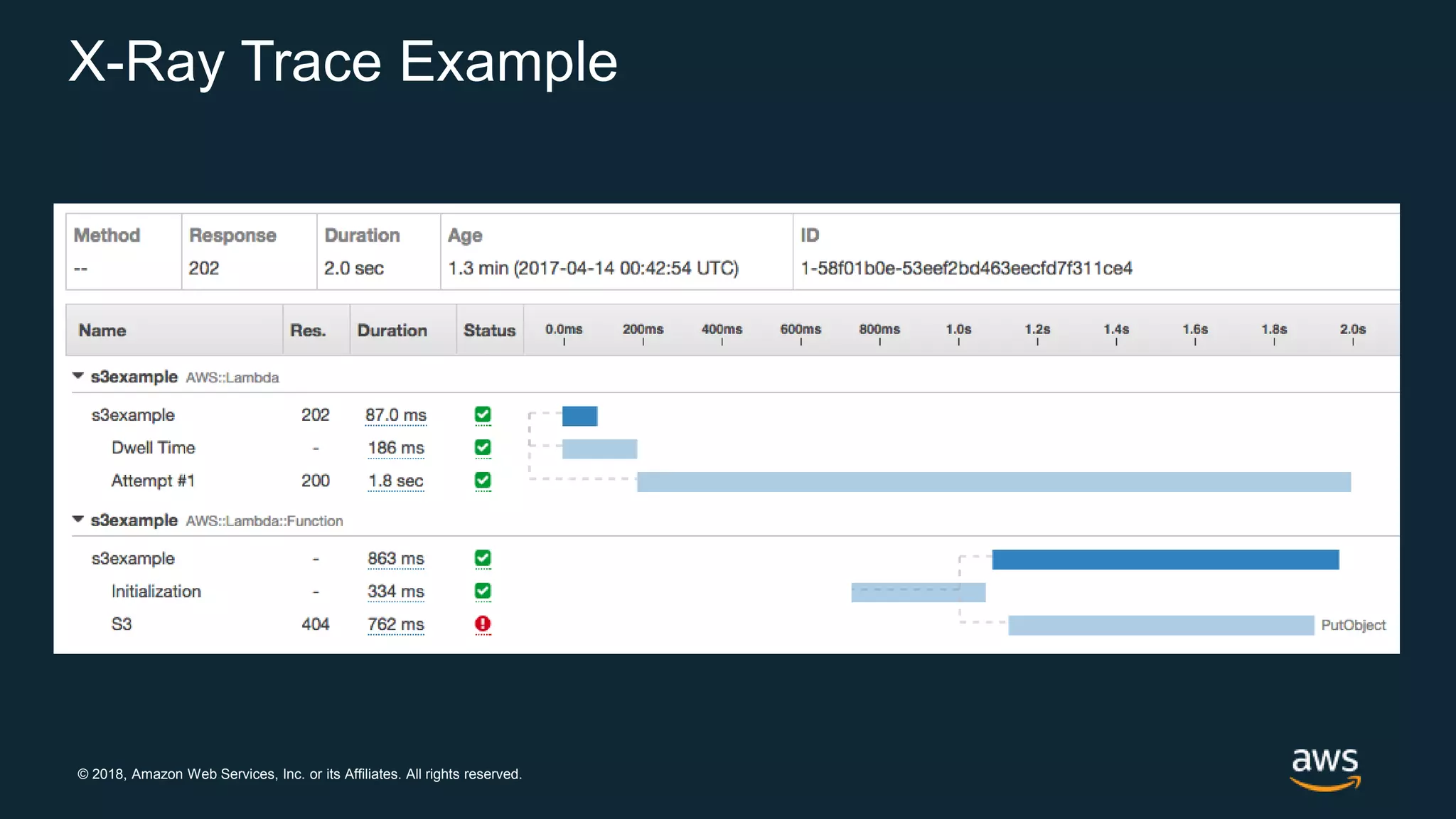Open the 1.8 sec duration link

(395, 481)
